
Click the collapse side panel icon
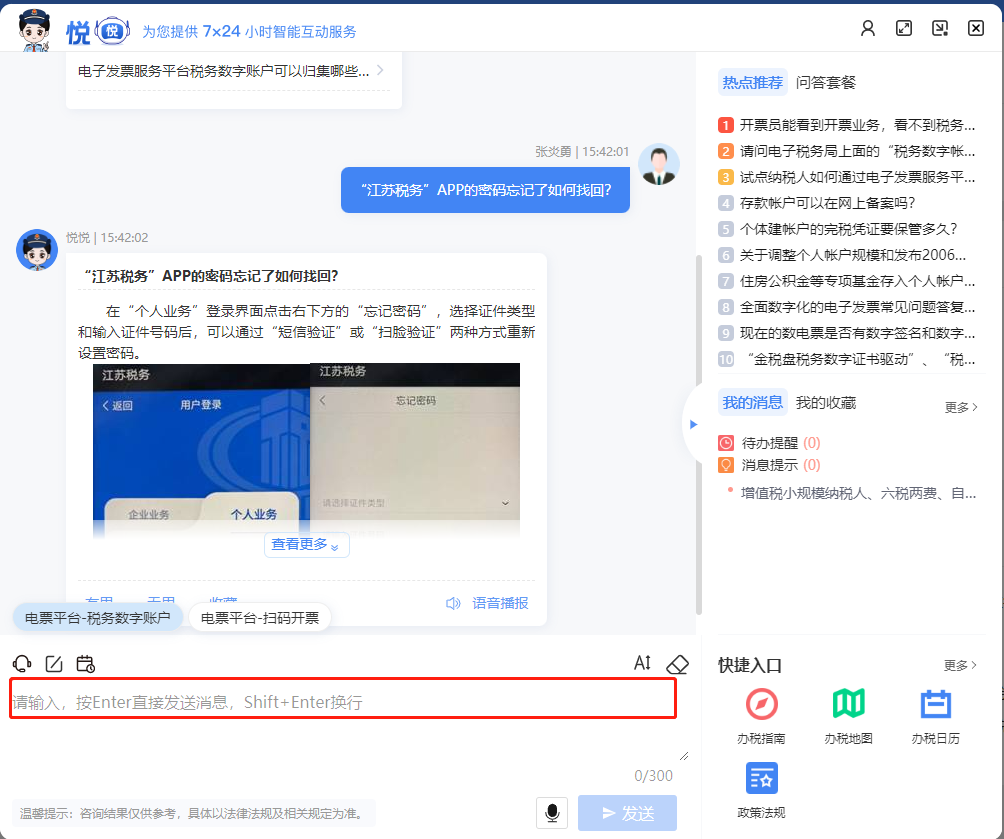point(939,28)
